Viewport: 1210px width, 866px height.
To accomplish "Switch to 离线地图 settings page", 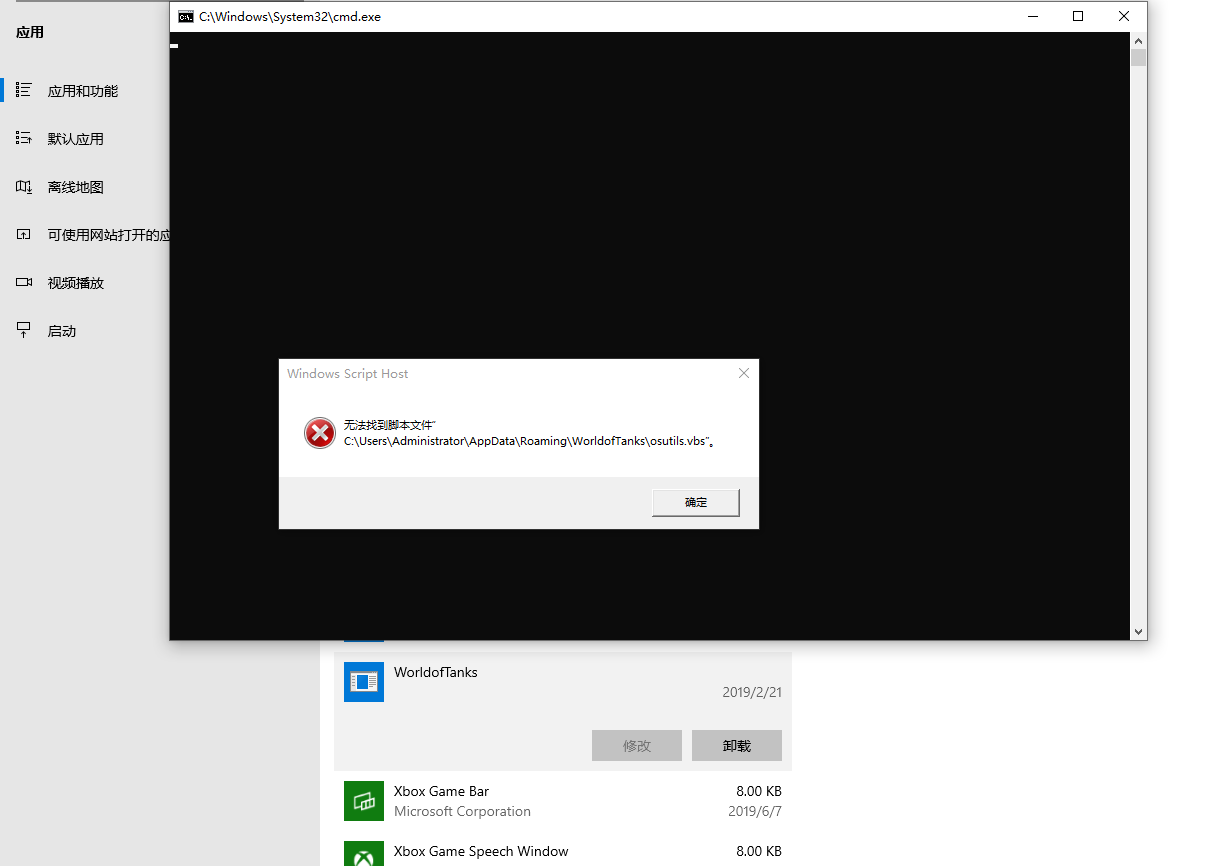I will (76, 187).
